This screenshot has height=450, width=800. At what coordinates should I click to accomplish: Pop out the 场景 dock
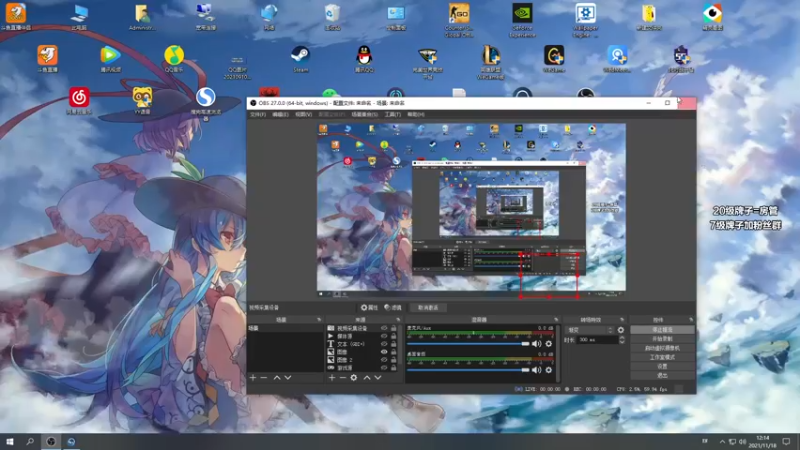[x=319, y=320]
